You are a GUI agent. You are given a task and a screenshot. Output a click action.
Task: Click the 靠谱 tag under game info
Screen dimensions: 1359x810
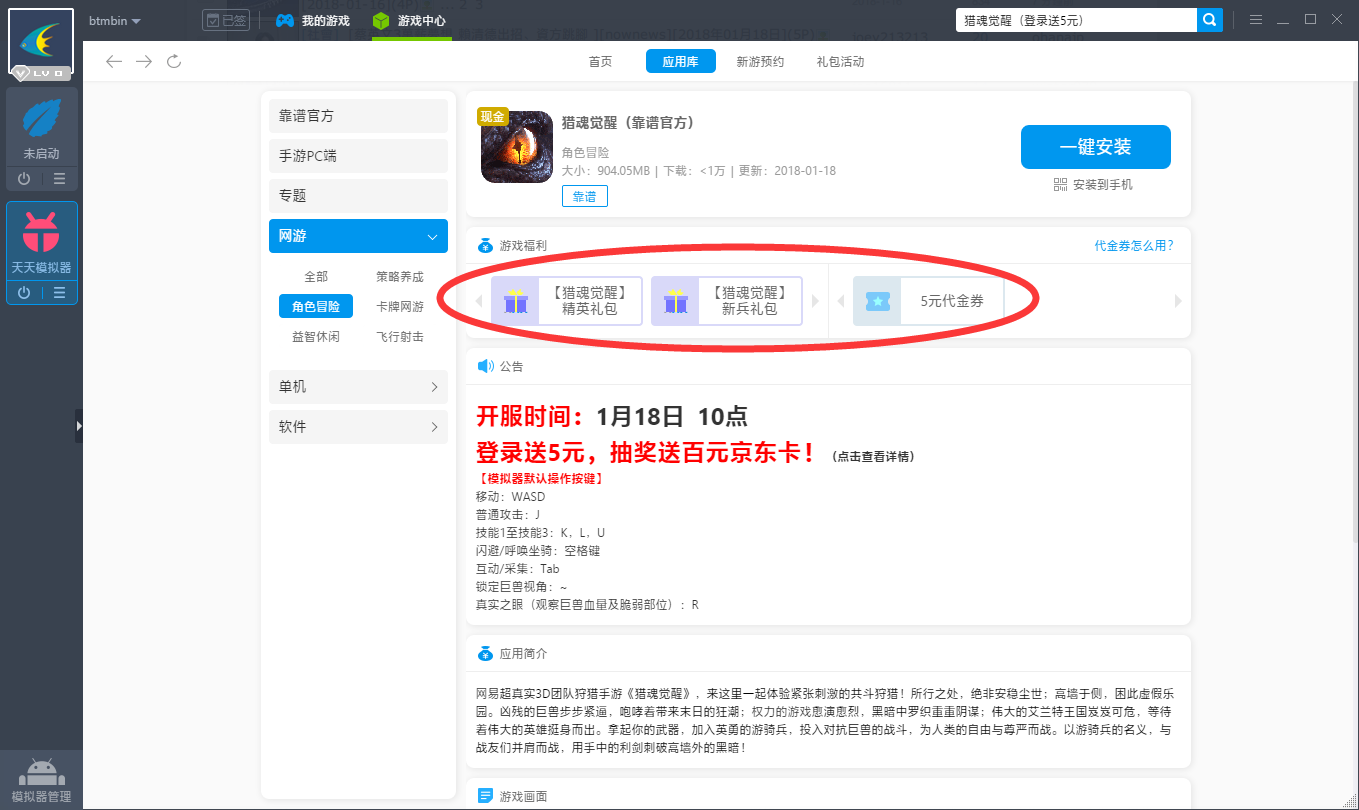pyautogui.click(x=584, y=197)
